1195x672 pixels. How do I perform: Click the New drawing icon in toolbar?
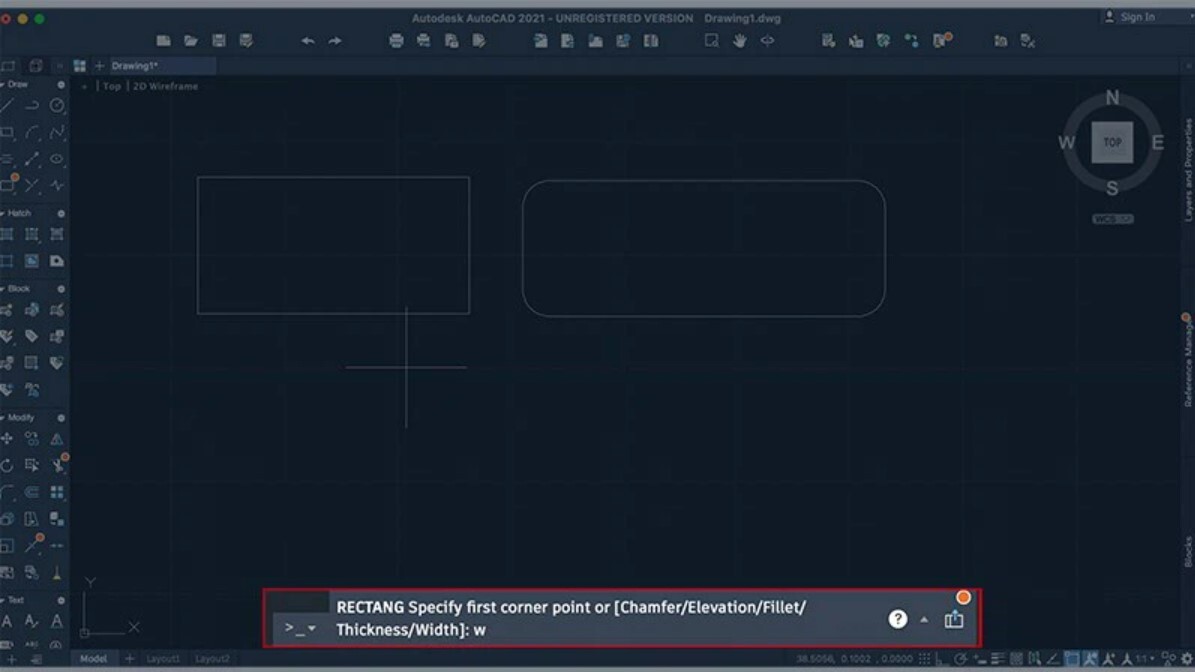click(163, 41)
